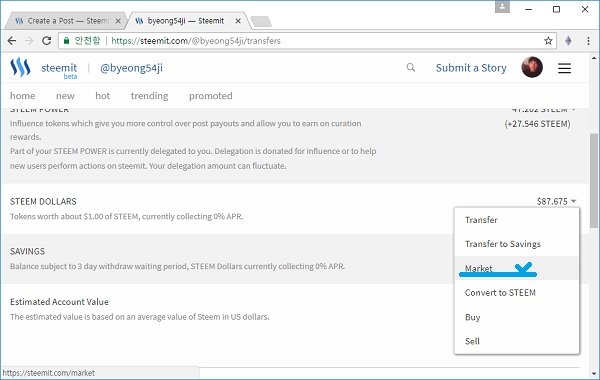Click the scrollbar down arrow
Viewport: 600px width, 380px height.
593,373
